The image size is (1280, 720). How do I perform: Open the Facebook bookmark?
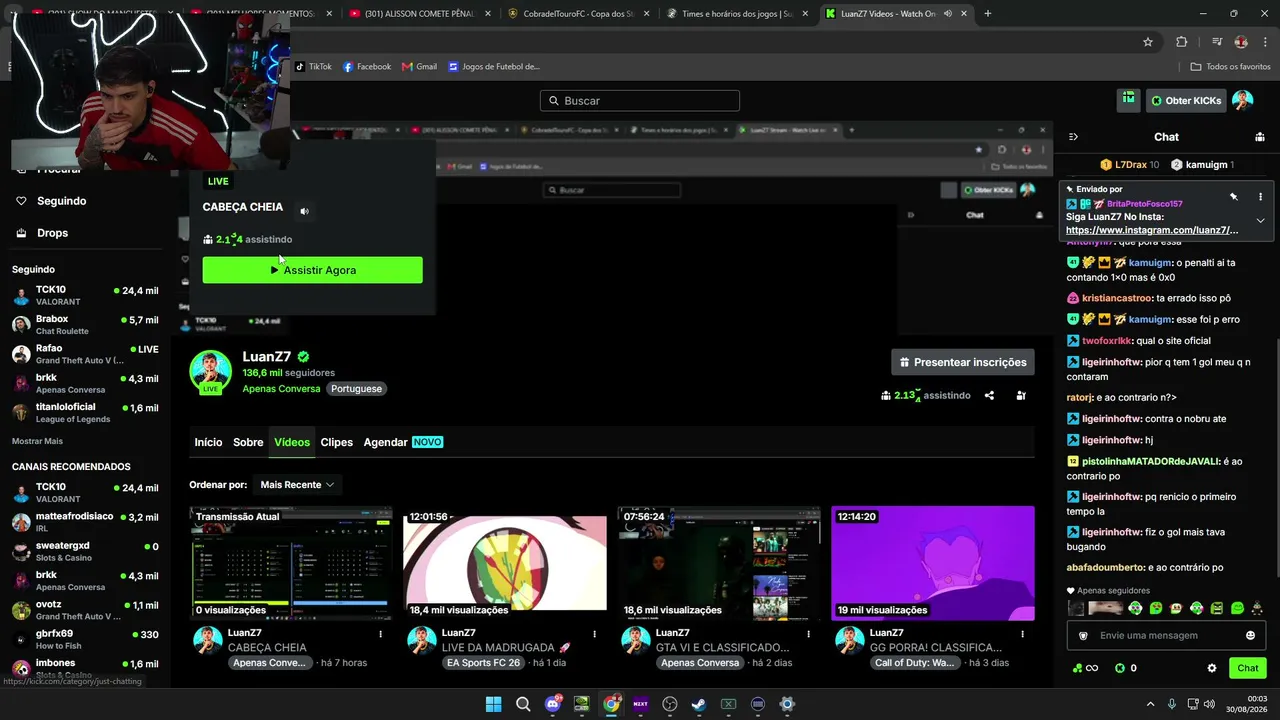click(367, 67)
